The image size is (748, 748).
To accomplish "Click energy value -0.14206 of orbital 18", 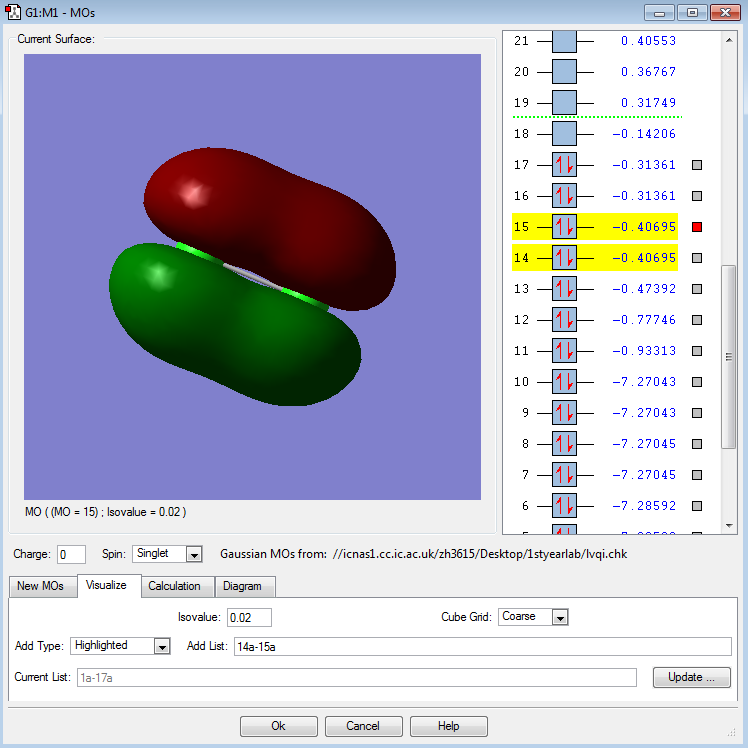I will pos(644,134).
